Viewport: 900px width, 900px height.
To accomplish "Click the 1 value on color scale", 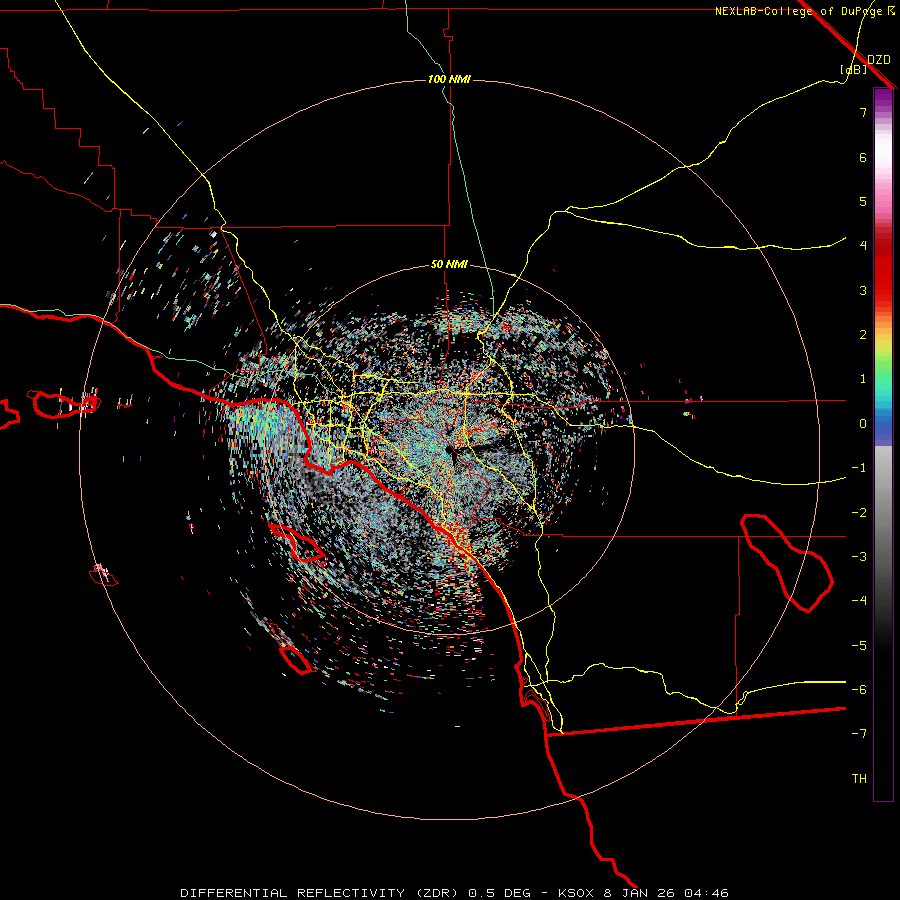I will [863, 379].
